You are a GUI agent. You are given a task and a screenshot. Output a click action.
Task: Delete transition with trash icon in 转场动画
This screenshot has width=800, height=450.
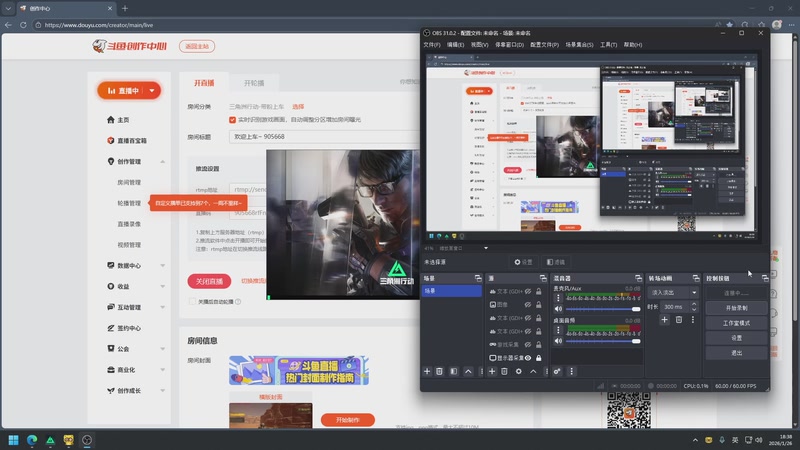[679, 320]
